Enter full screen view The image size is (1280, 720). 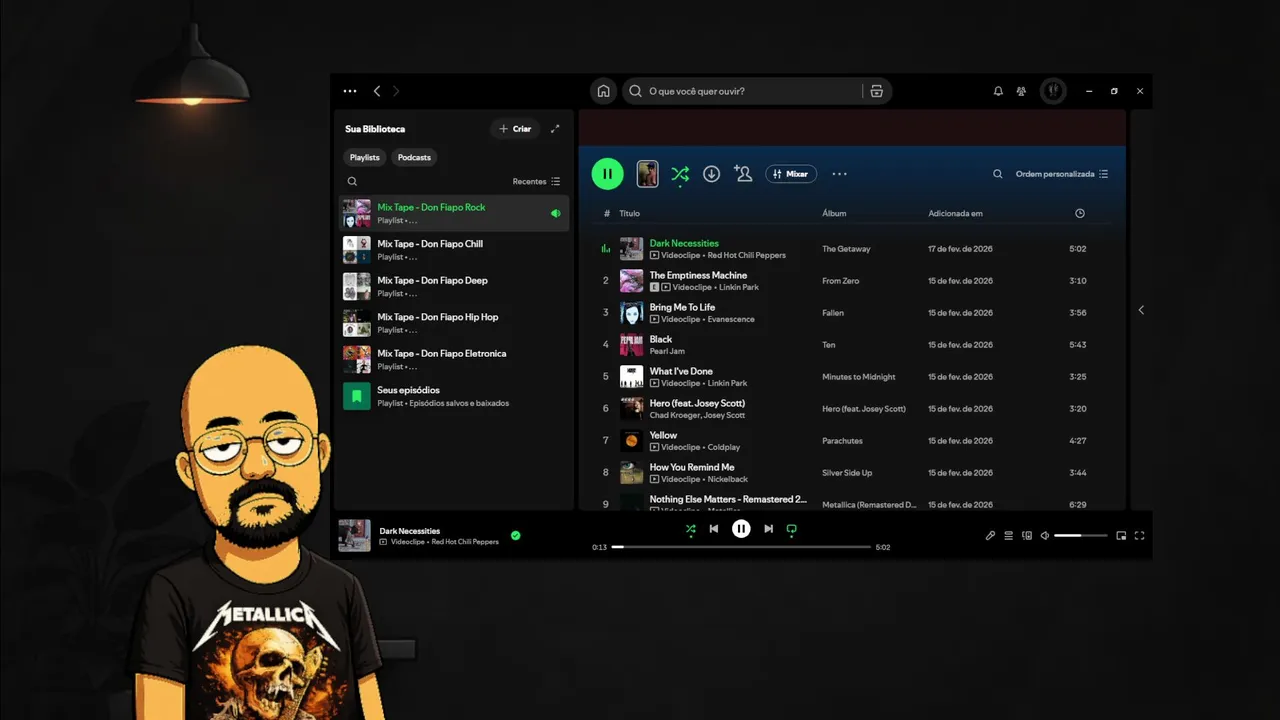pos(1139,536)
